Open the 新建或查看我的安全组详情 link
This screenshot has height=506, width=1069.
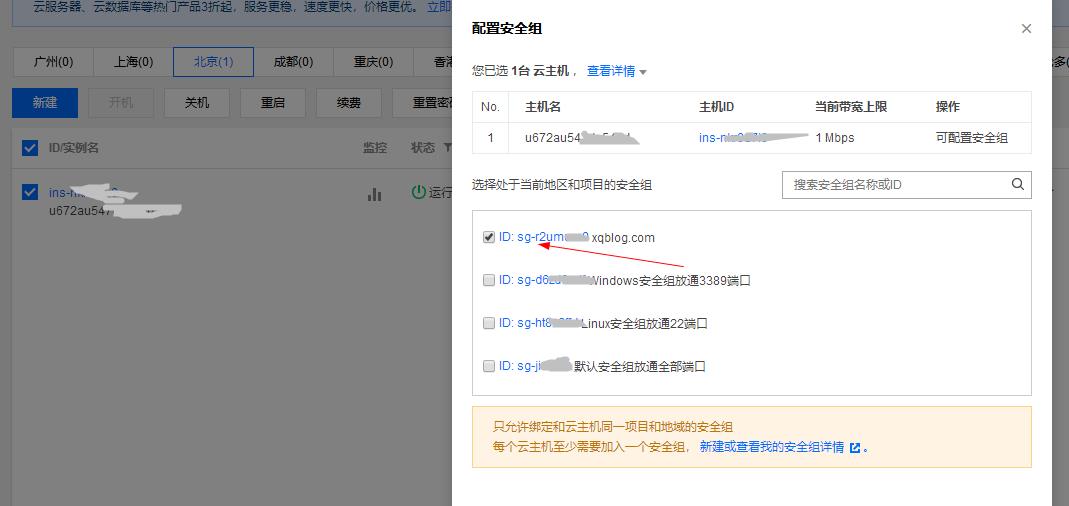771,447
